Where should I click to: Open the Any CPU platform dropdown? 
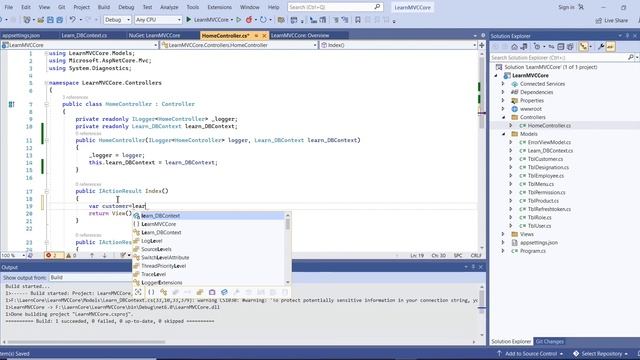pos(158,20)
